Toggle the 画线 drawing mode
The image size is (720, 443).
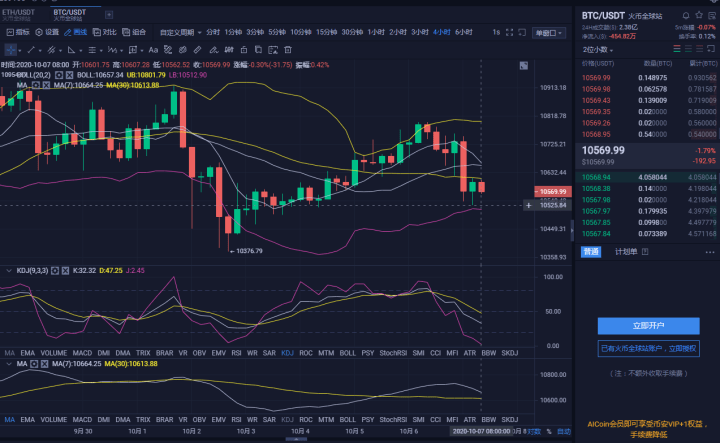76,32
